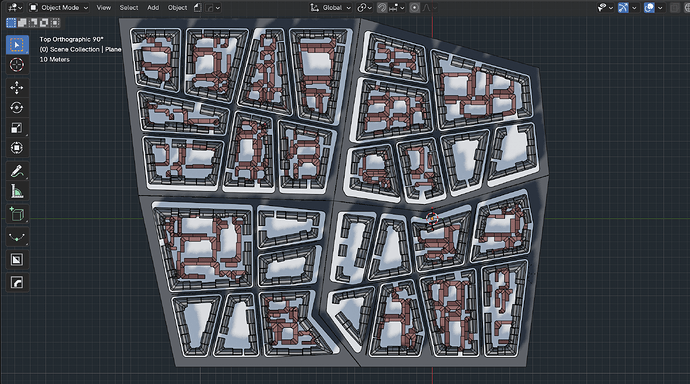Select the Transform tool
The height and width of the screenshot is (384, 690).
pos(17,148)
